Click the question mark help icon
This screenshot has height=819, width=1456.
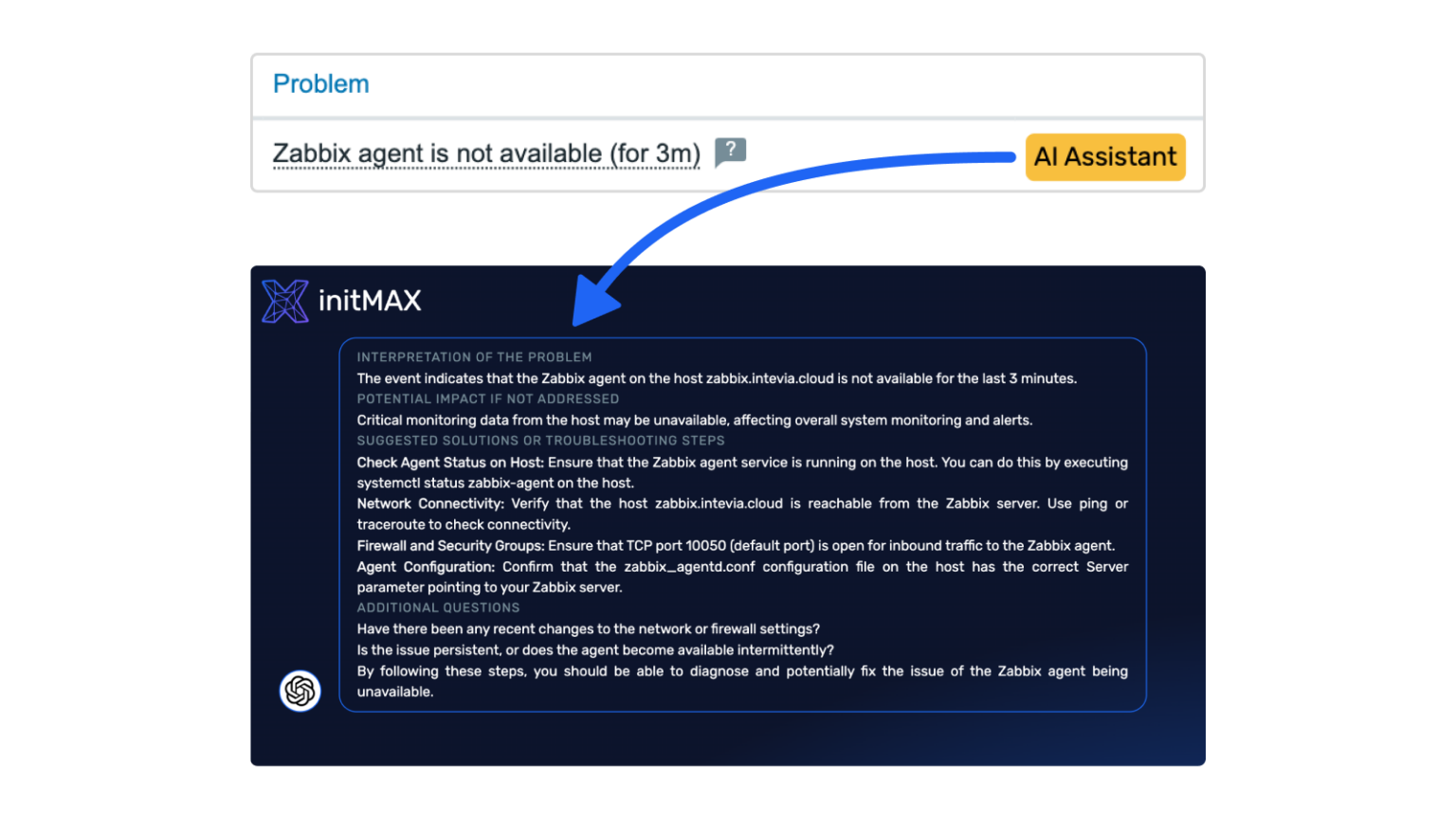point(730,151)
